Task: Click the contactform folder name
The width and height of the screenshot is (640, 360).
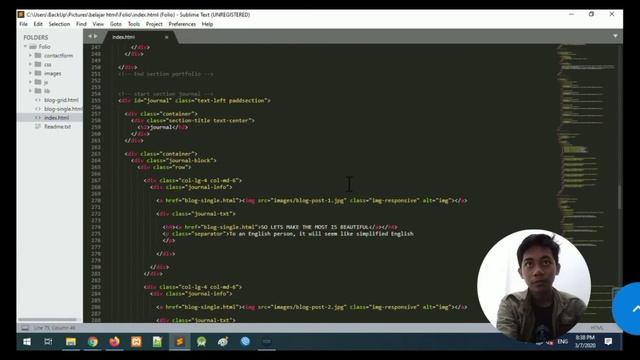Action: [x=58, y=56]
